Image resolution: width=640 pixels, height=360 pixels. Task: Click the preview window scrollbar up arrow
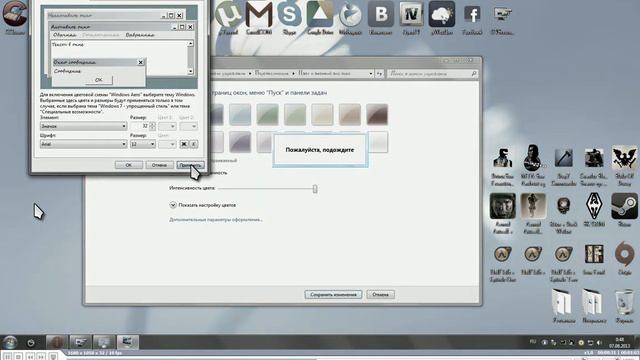pos(190,44)
